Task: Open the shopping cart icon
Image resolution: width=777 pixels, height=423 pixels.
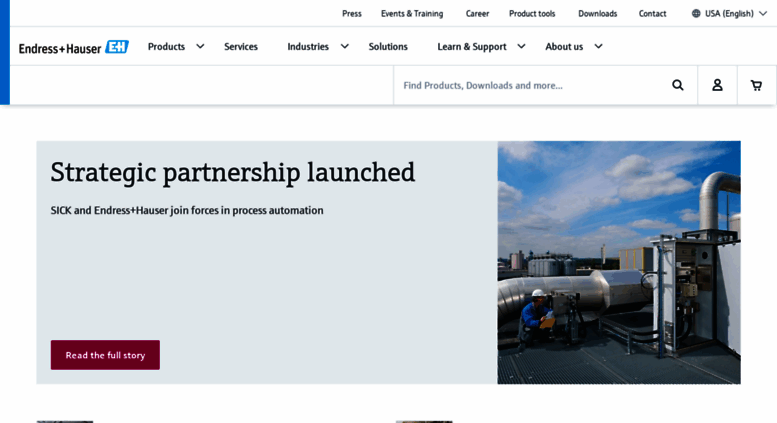Action: (x=756, y=85)
